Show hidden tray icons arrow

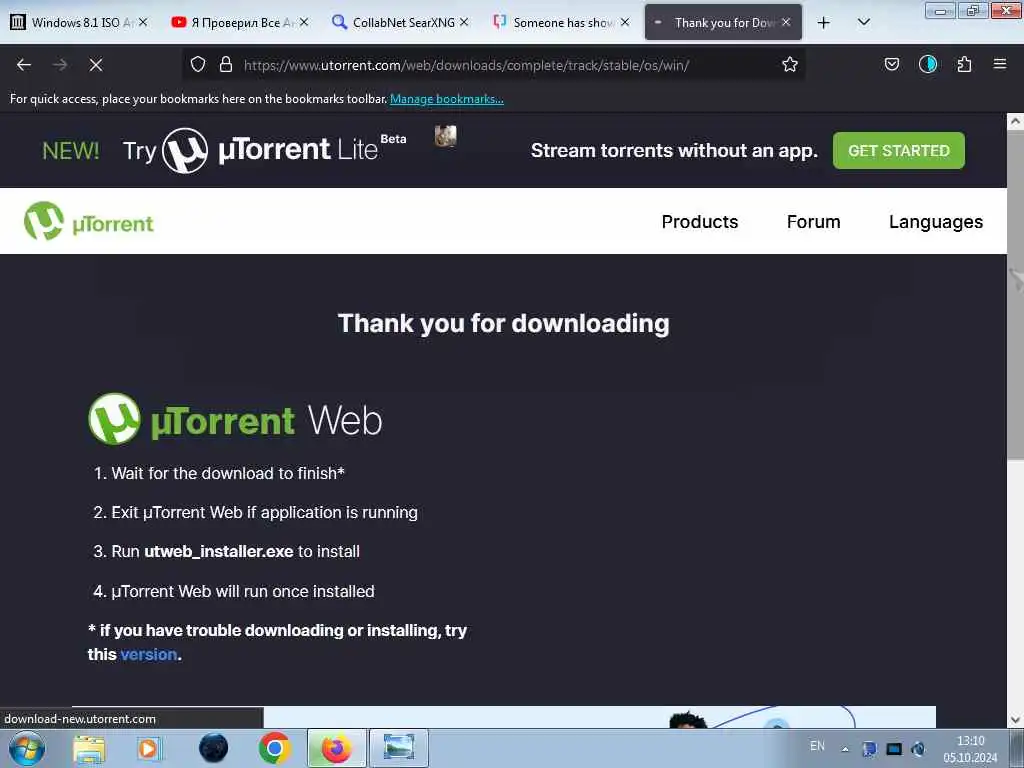click(845, 749)
